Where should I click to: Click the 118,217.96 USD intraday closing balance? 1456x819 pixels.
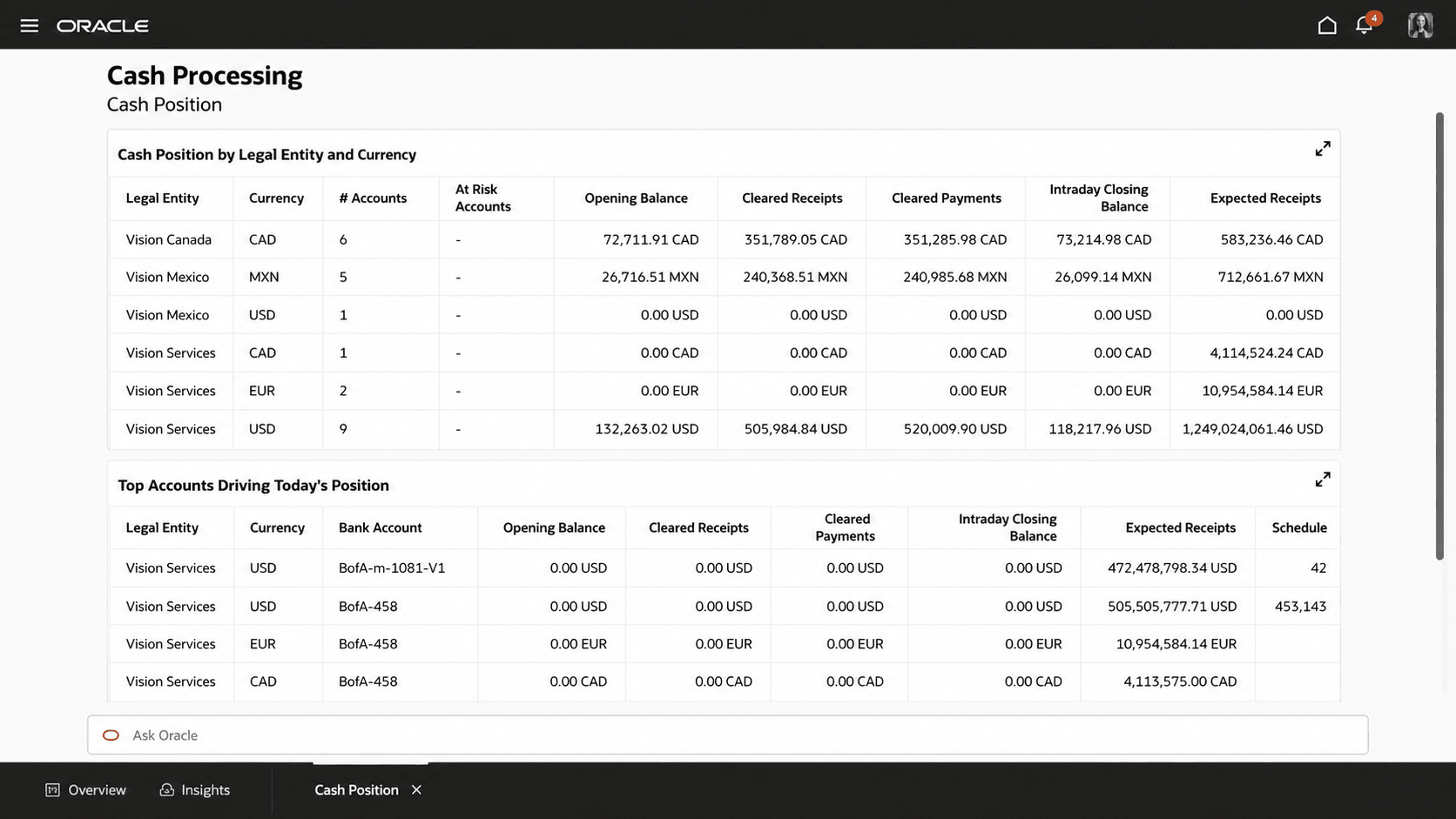[x=1100, y=429]
